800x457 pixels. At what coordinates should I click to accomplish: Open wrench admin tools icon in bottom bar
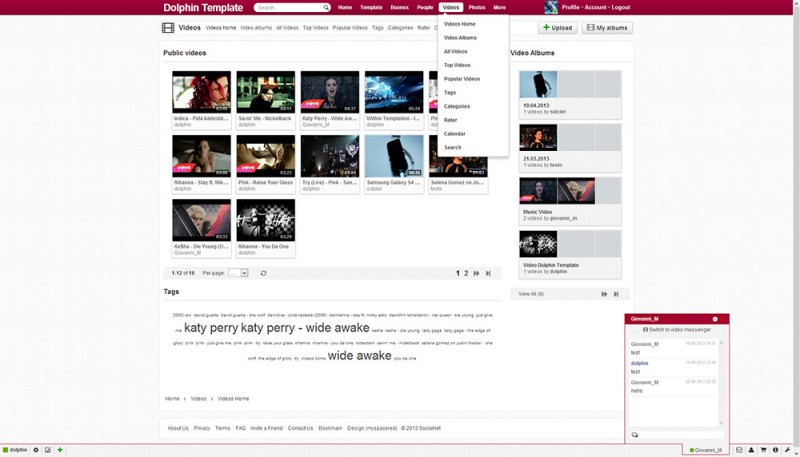pos(788,450)
